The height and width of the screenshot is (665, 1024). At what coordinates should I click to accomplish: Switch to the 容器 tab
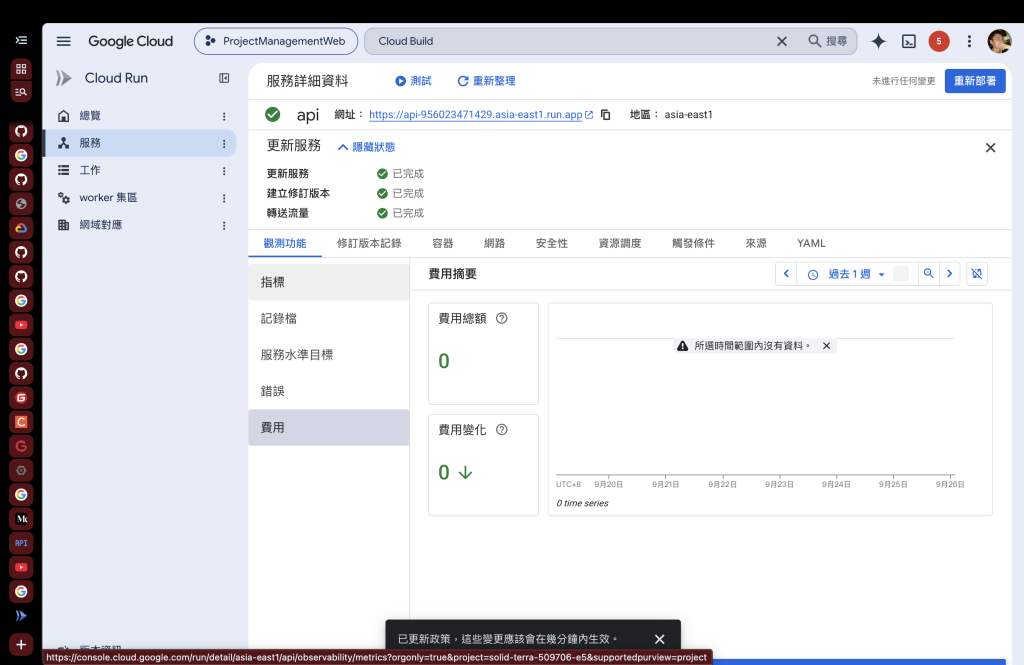click(x=442, y=243)
